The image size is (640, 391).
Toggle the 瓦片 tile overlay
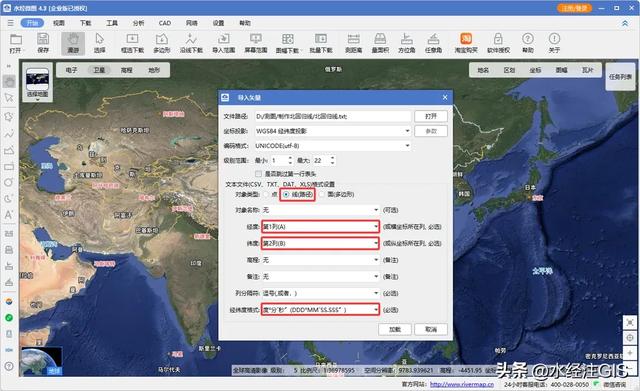click(588, 70)
